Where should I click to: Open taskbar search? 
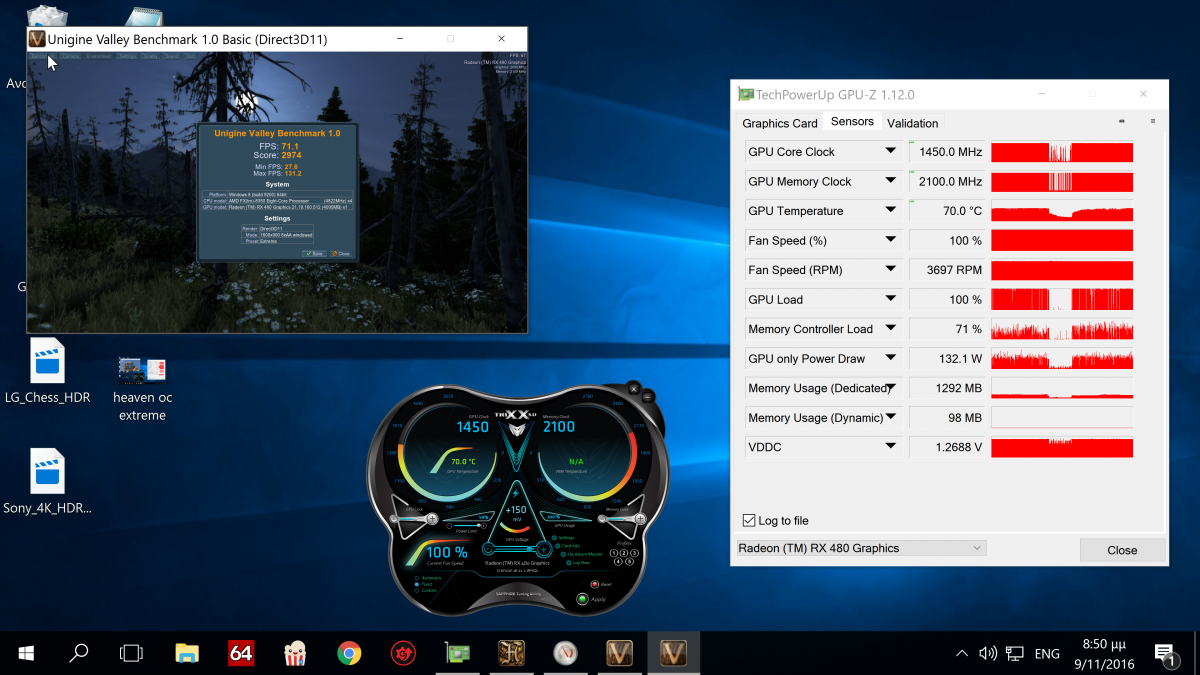pyautogui.click(x=78, y=653)
